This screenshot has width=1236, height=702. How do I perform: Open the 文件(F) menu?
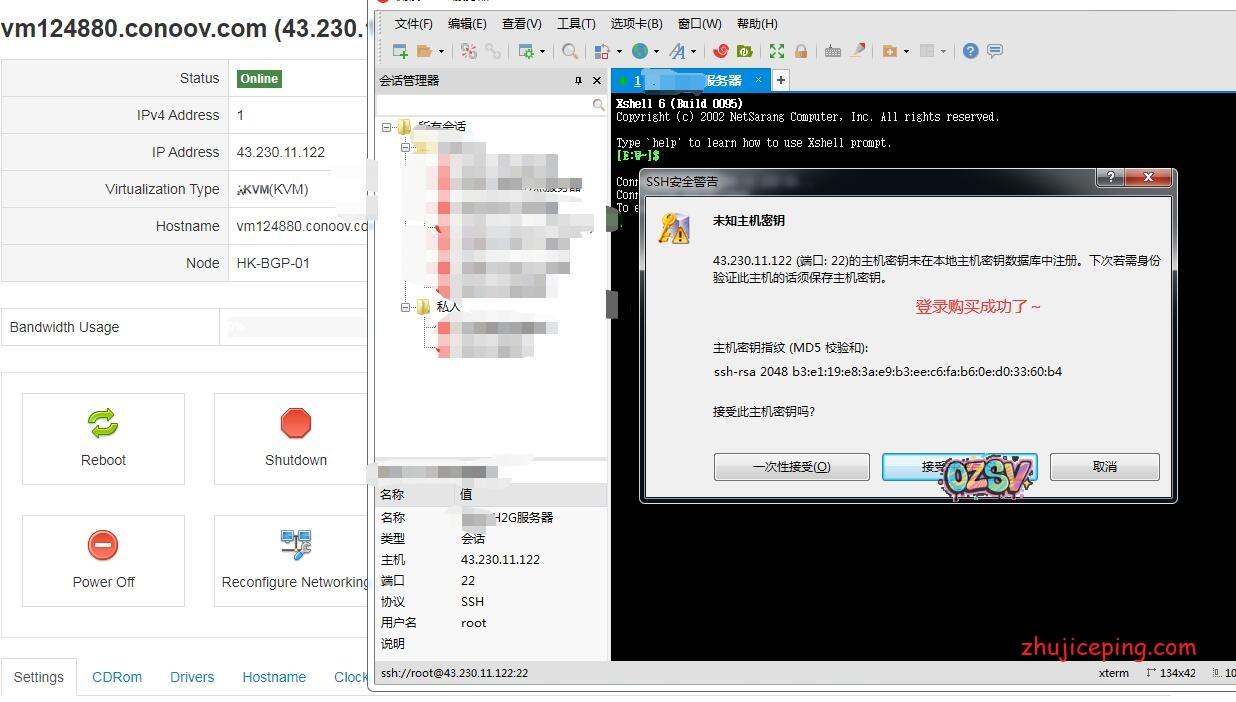413,23
